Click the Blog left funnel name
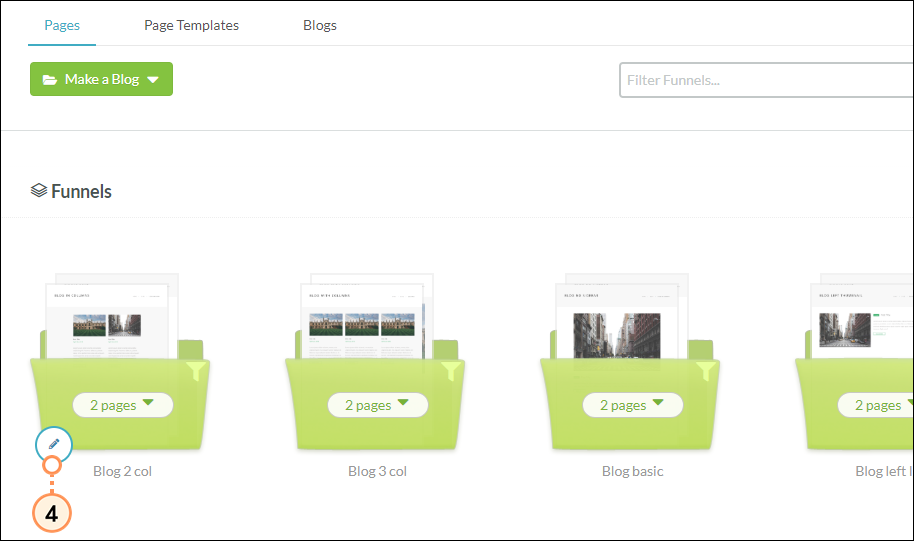This screenshot has height=541, width=914. pyautogui.click(x=884, y=471)
